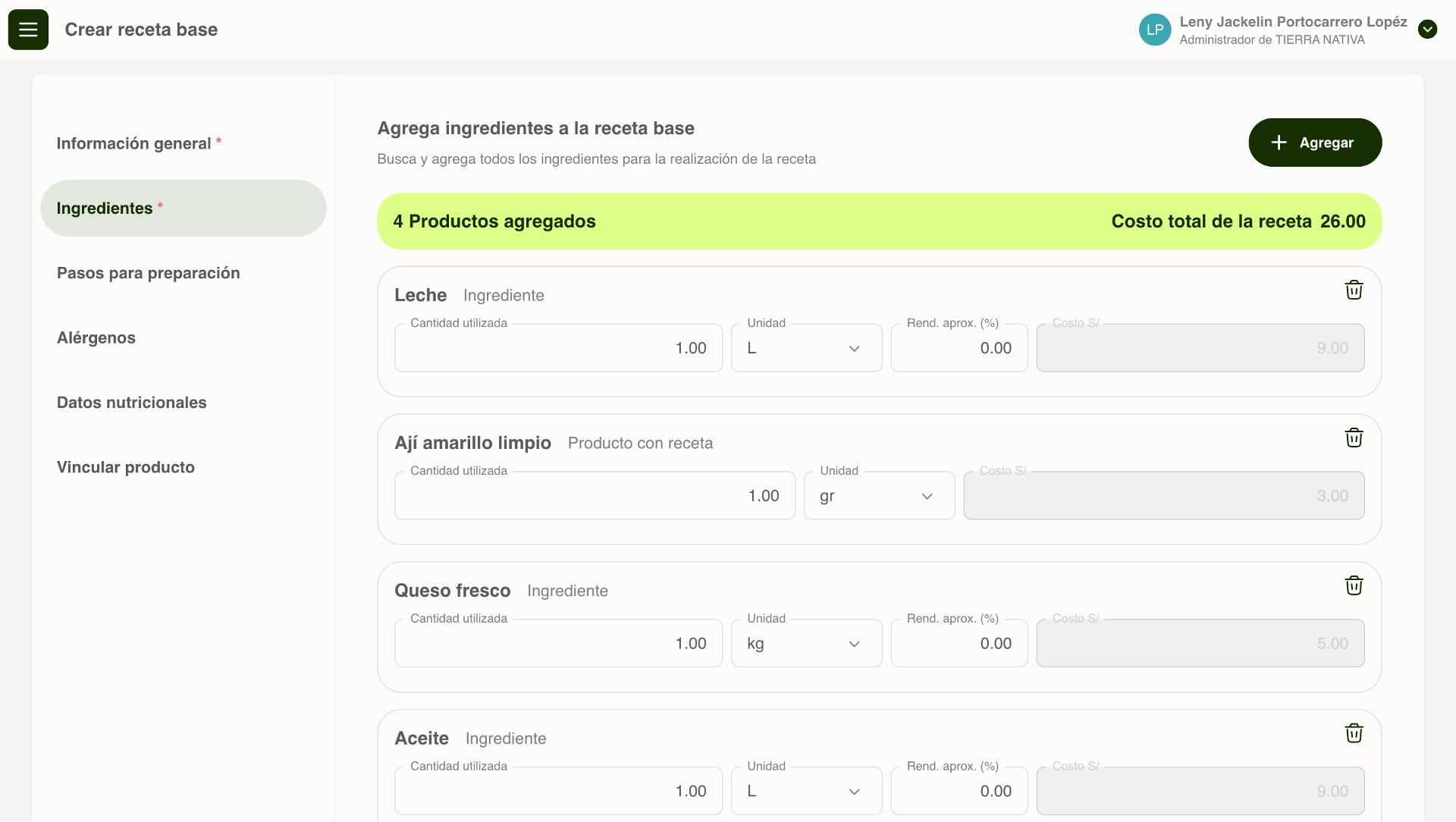Image resolution: width=1456 pixels, height=822 pixels.
Task: Change Queso fresco unit from kg
Action: coord(806,644)
